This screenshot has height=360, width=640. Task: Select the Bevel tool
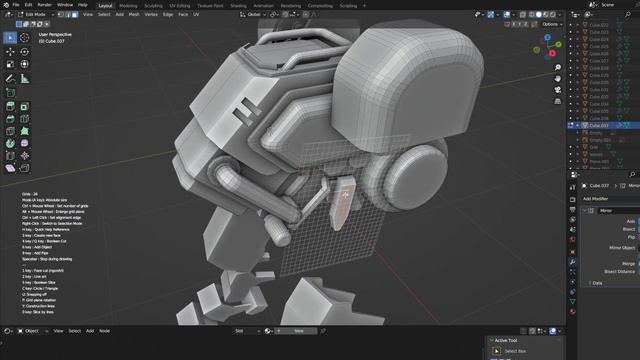pyautogui.click(x=10, y=119)
